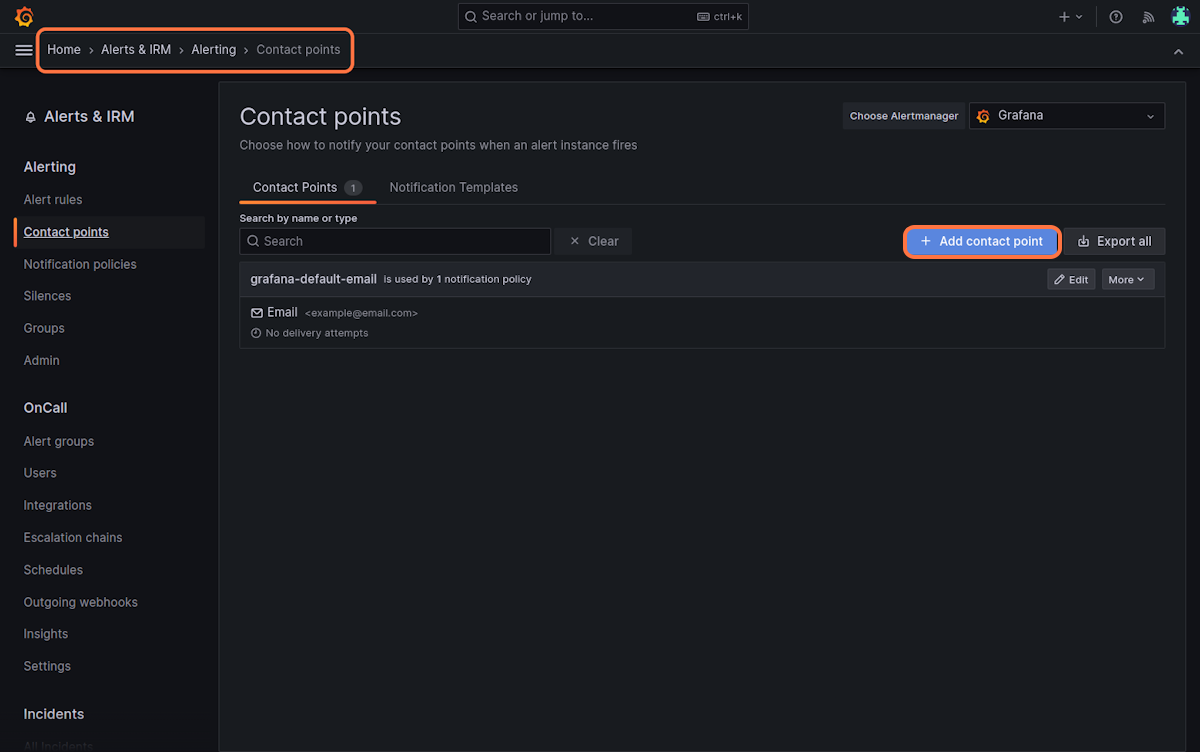Click the user profile avatar

point(1180,17)
